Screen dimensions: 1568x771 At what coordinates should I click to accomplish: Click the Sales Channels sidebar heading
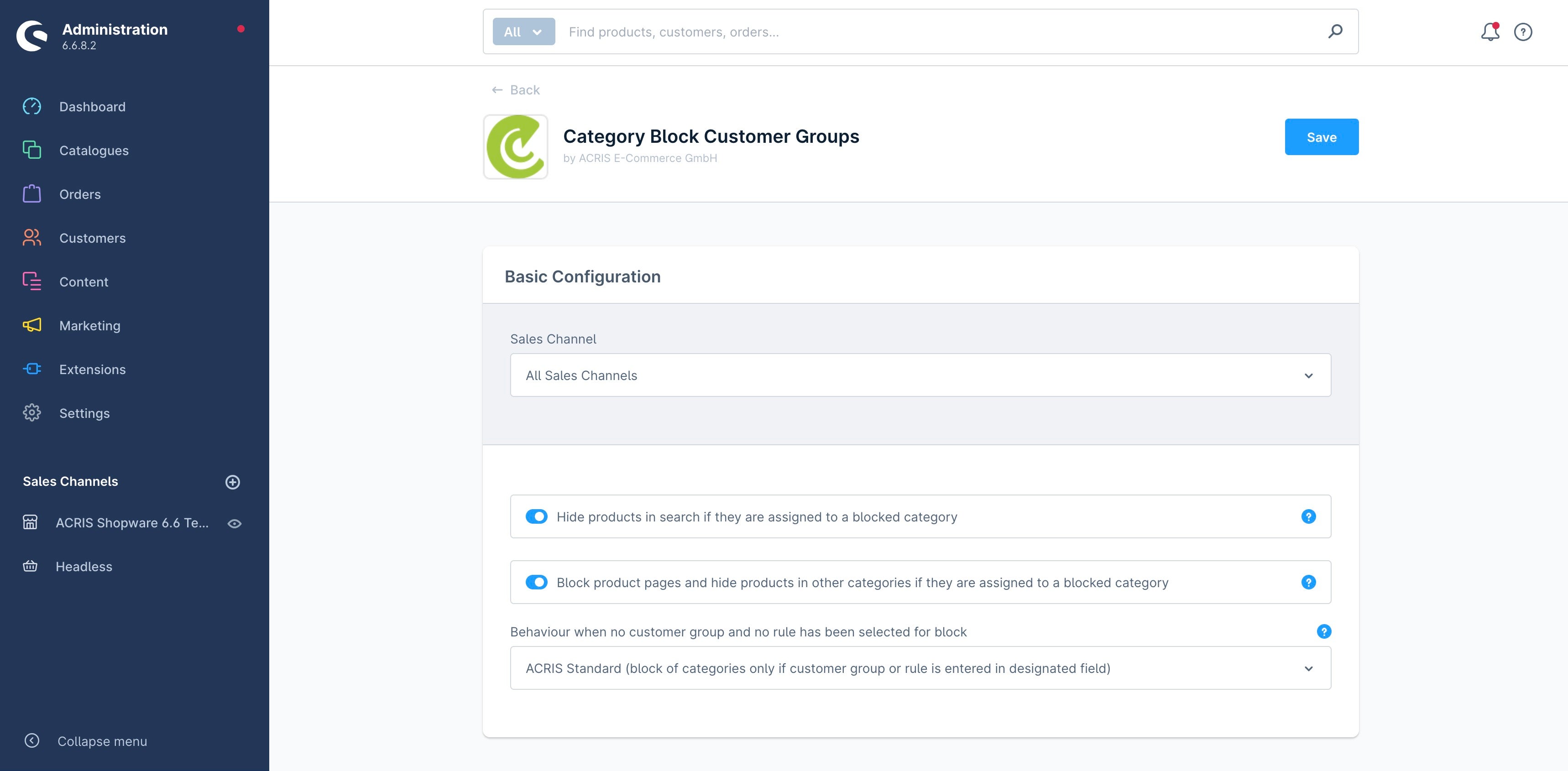(71, 481)
